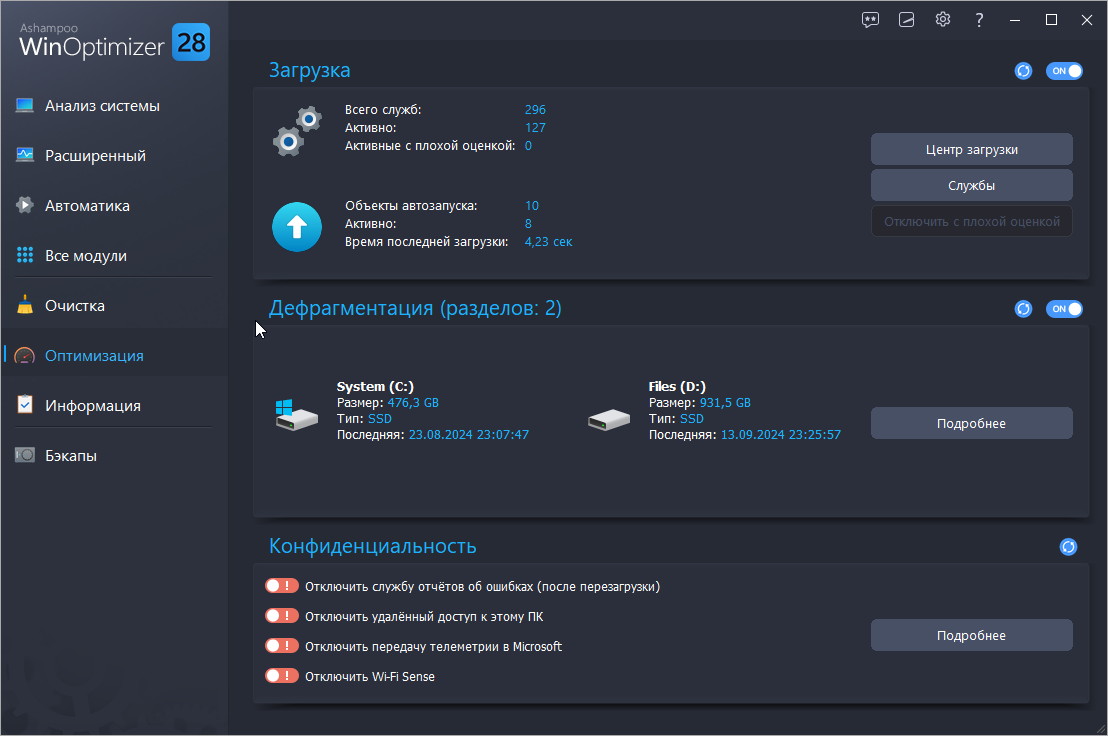Click the theme/skin switch icon in title bar
This screenshot has width=1108, height=736.
coord(907,20)
